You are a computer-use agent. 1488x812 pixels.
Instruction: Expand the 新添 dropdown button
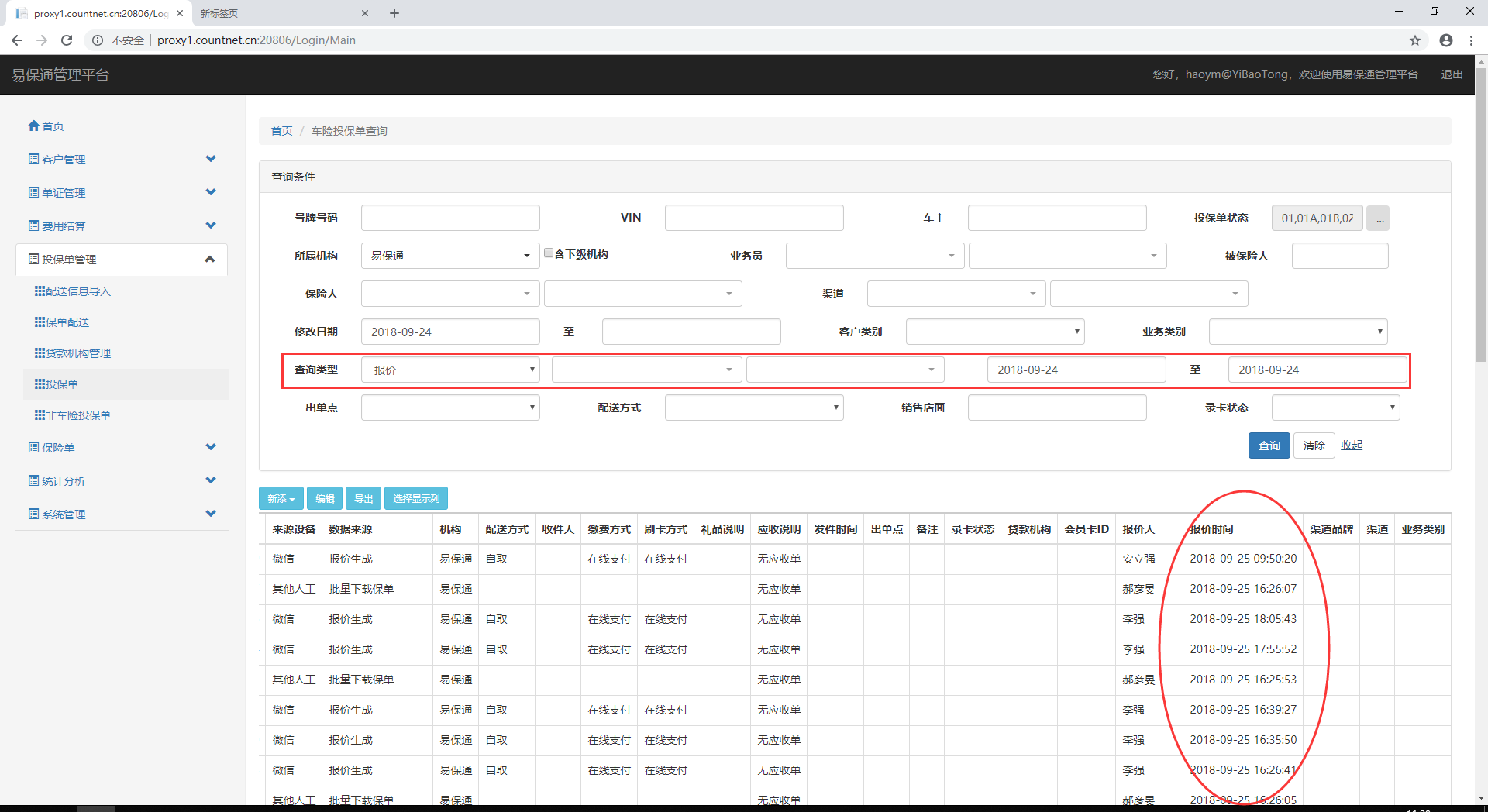[x=281, y=498]
